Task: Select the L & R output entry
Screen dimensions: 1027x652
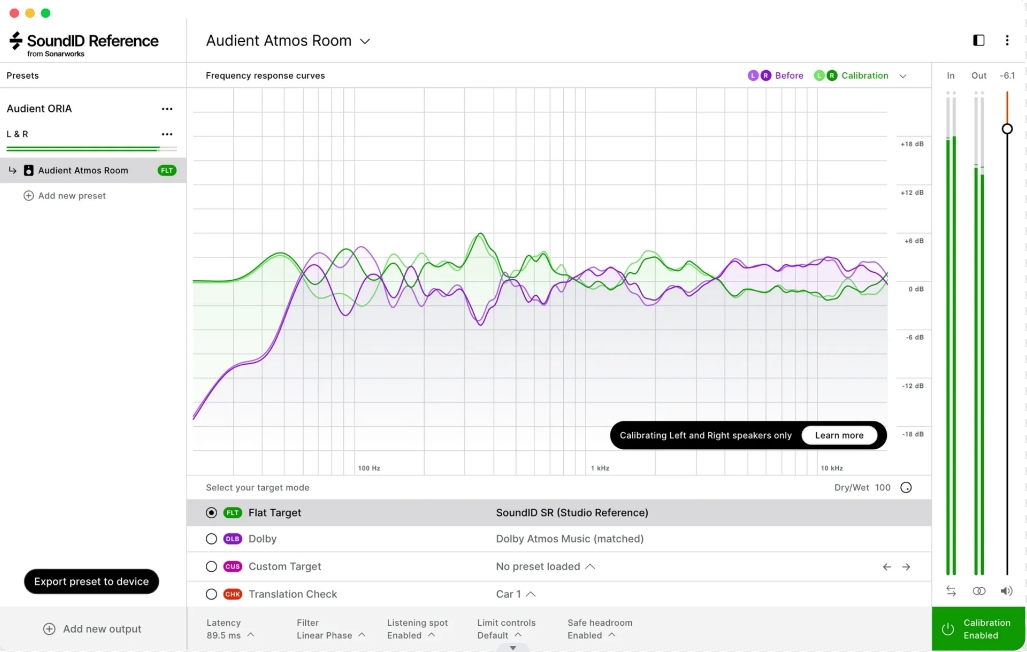Action: click(x=18, y=134)
